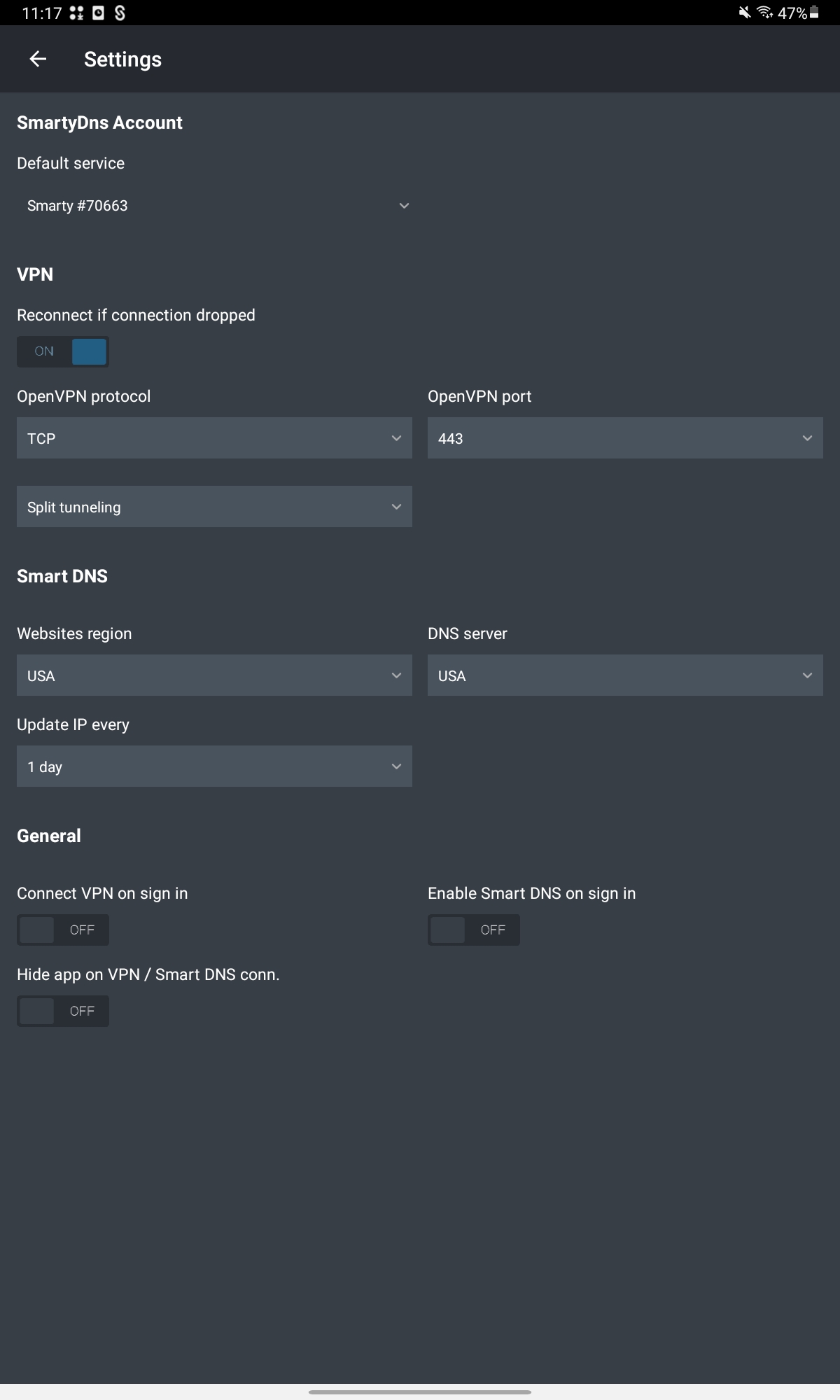The height and width of the screenshot is (1400, 840).
Task: Open the OpenVPN protocol TCP dropdown
Action: point(214,438)
